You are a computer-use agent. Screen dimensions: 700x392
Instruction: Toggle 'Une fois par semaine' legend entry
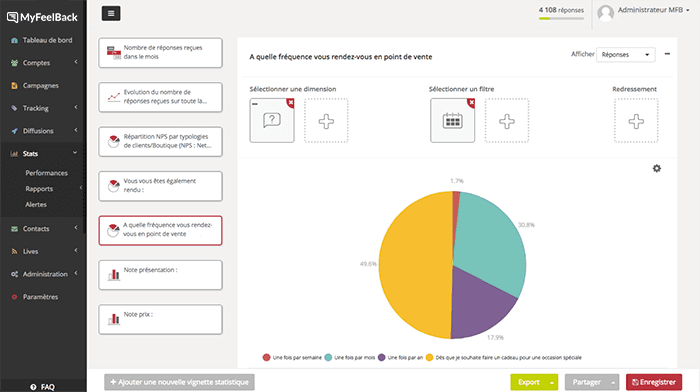tap(292, 357)
